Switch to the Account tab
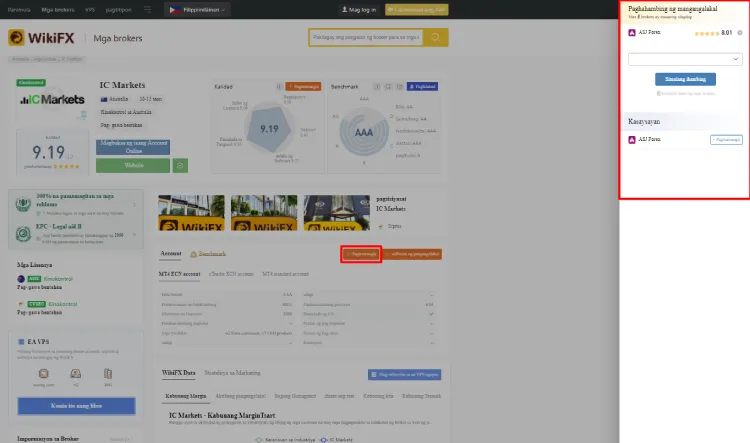The image size is (750, 443). coord(171,254)
